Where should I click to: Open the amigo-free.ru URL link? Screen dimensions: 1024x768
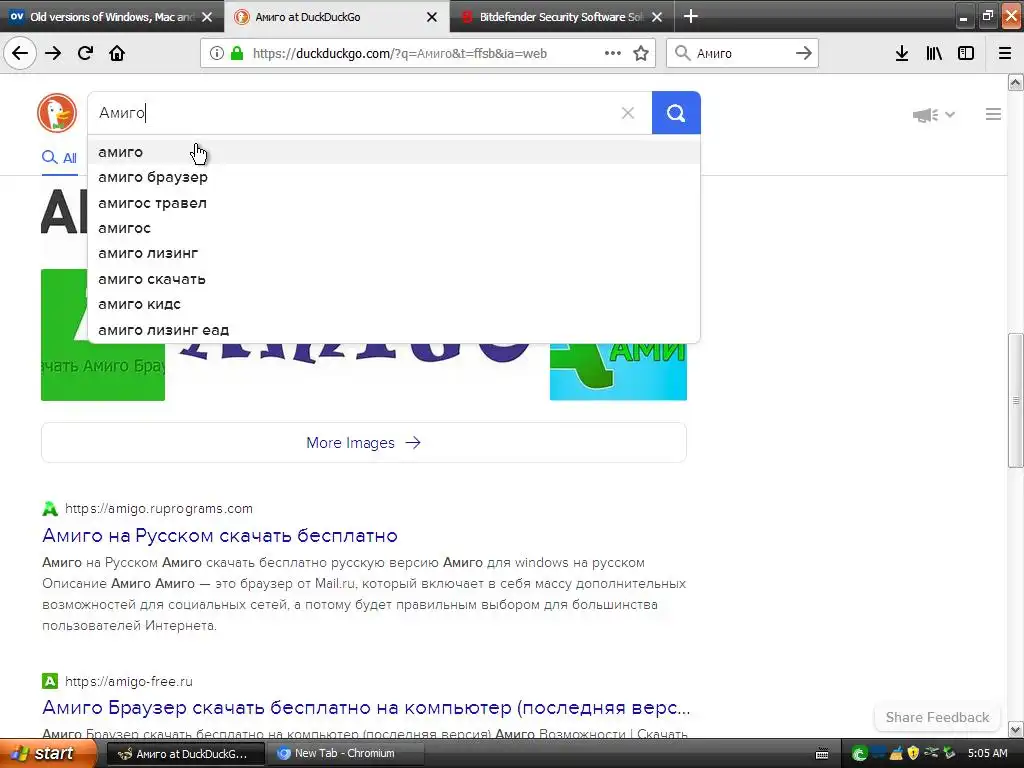[x=129, y=681]
